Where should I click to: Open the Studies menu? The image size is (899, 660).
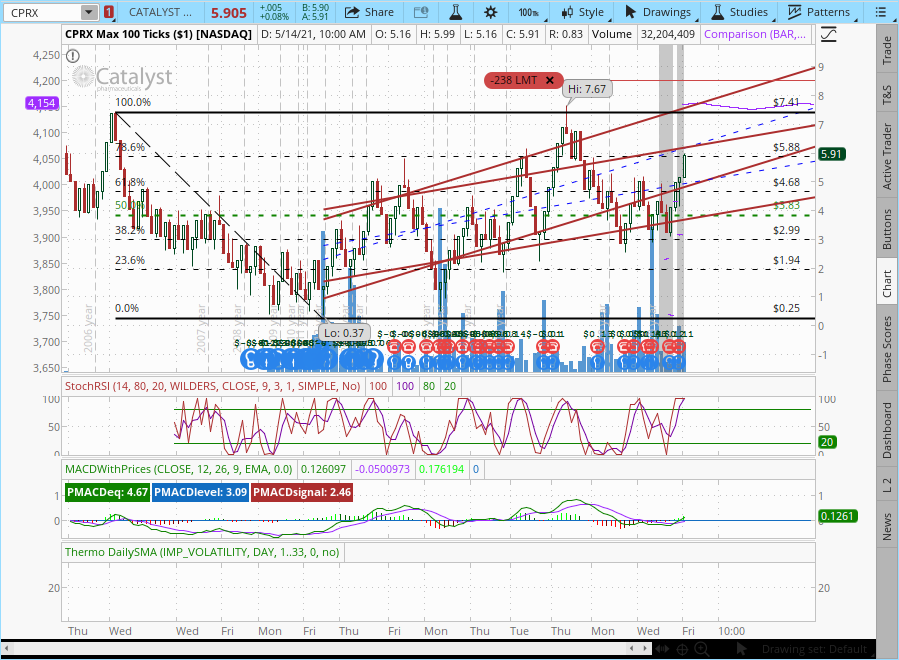[738, 12]
